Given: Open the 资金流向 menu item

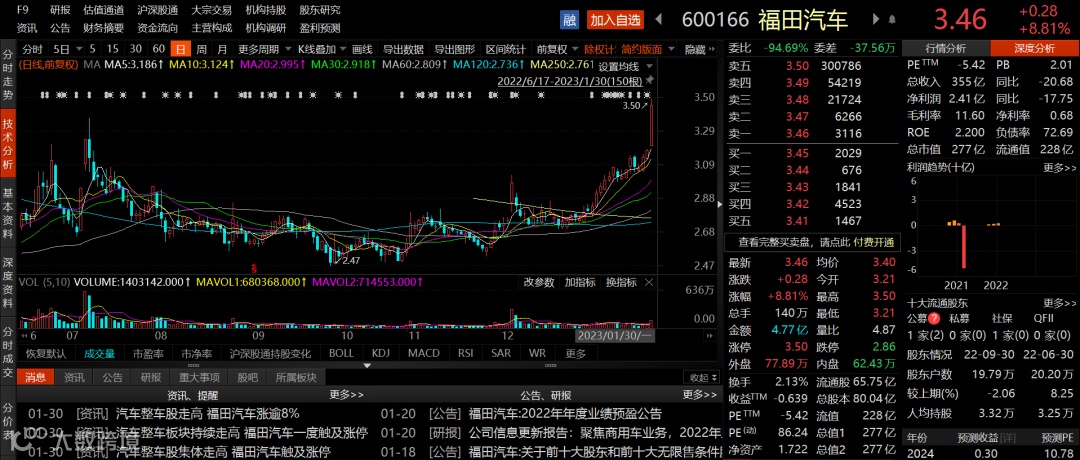Looking at the screenshot, I should click(157, 28).
